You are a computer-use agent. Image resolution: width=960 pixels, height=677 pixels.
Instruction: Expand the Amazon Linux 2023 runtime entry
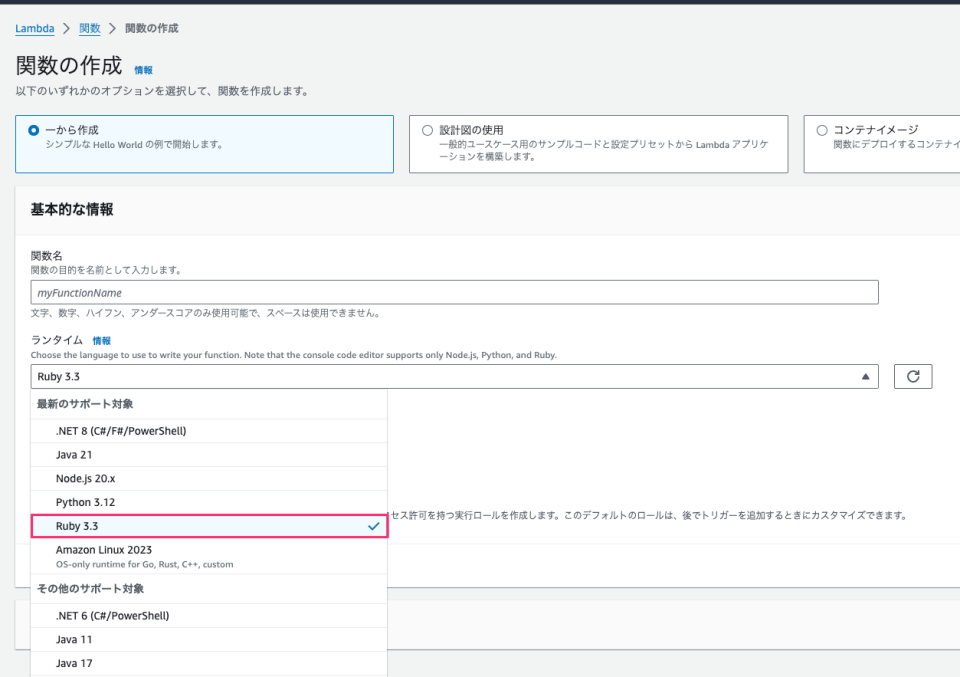200,555
